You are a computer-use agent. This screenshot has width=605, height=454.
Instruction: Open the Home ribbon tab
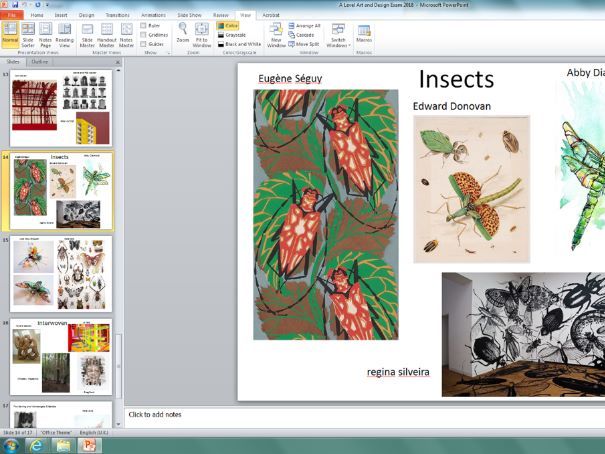pos(37,15)
